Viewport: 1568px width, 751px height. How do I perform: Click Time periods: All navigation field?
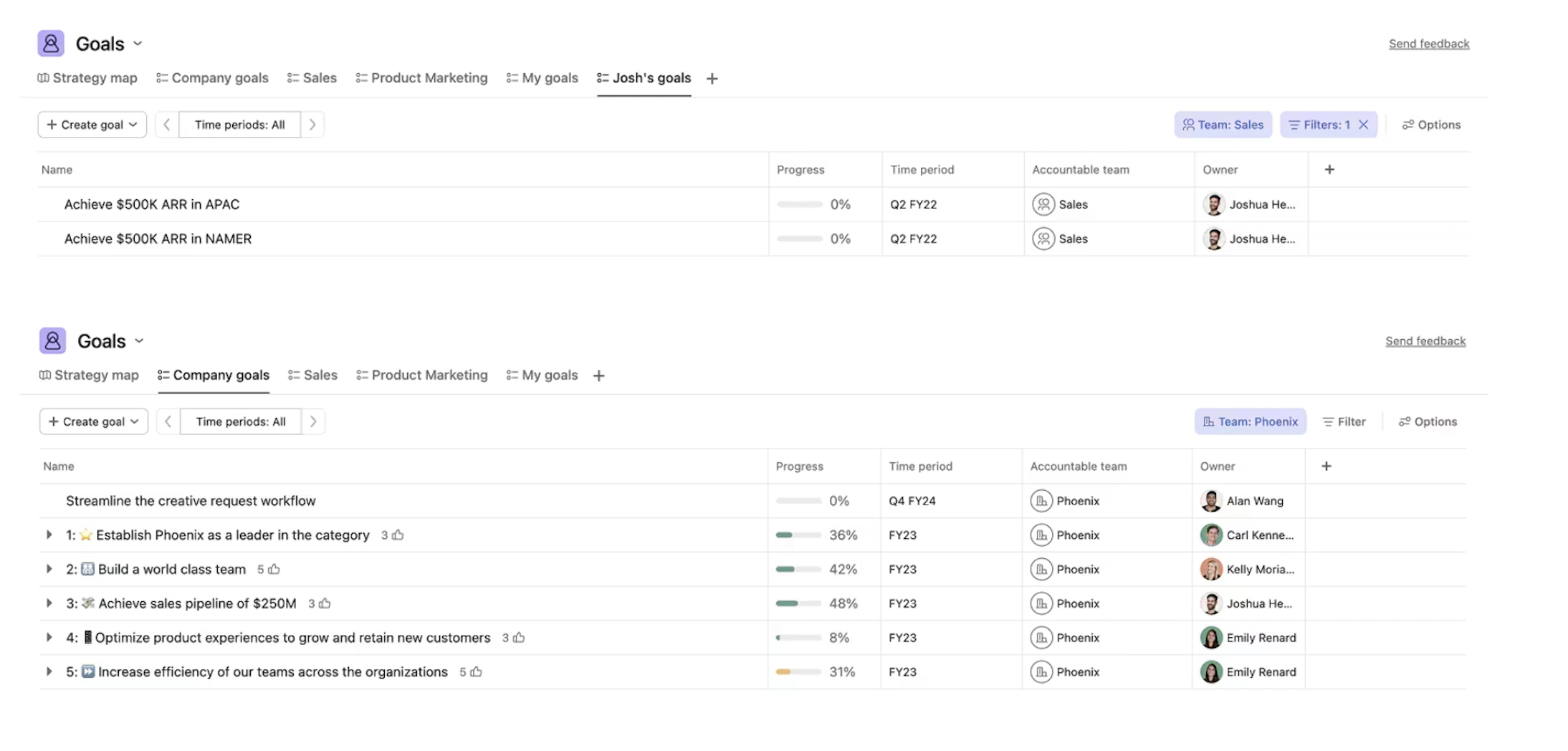239,124
